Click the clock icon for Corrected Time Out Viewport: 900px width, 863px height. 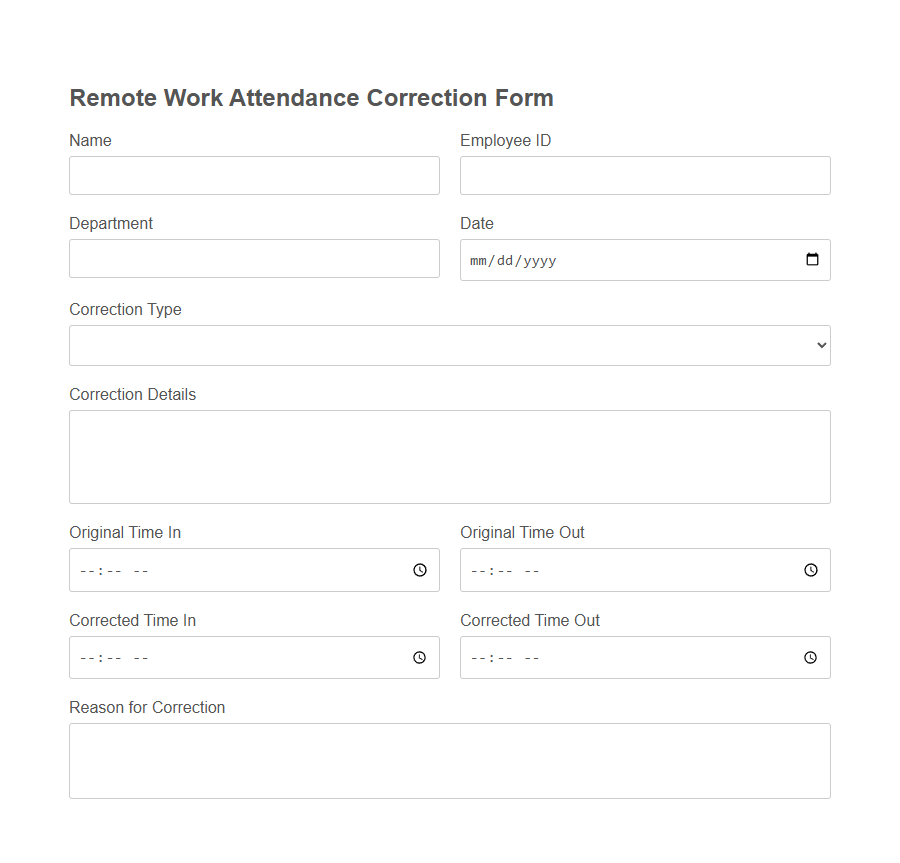tap(810, 657)
